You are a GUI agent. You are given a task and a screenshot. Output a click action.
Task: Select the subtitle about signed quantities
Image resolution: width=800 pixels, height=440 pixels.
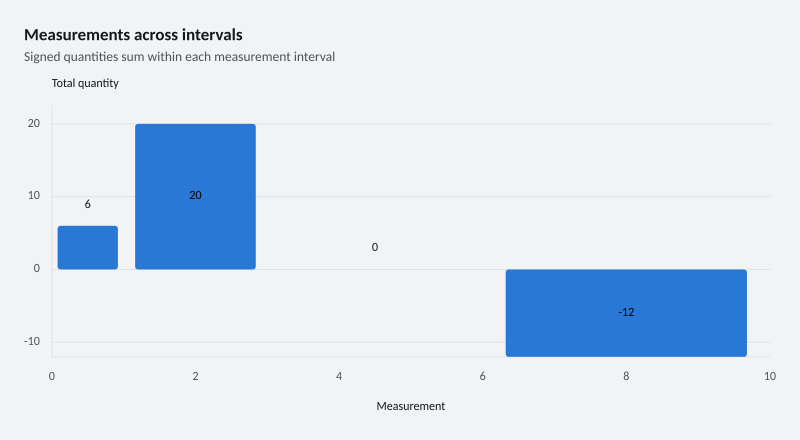tap(179, 57)
